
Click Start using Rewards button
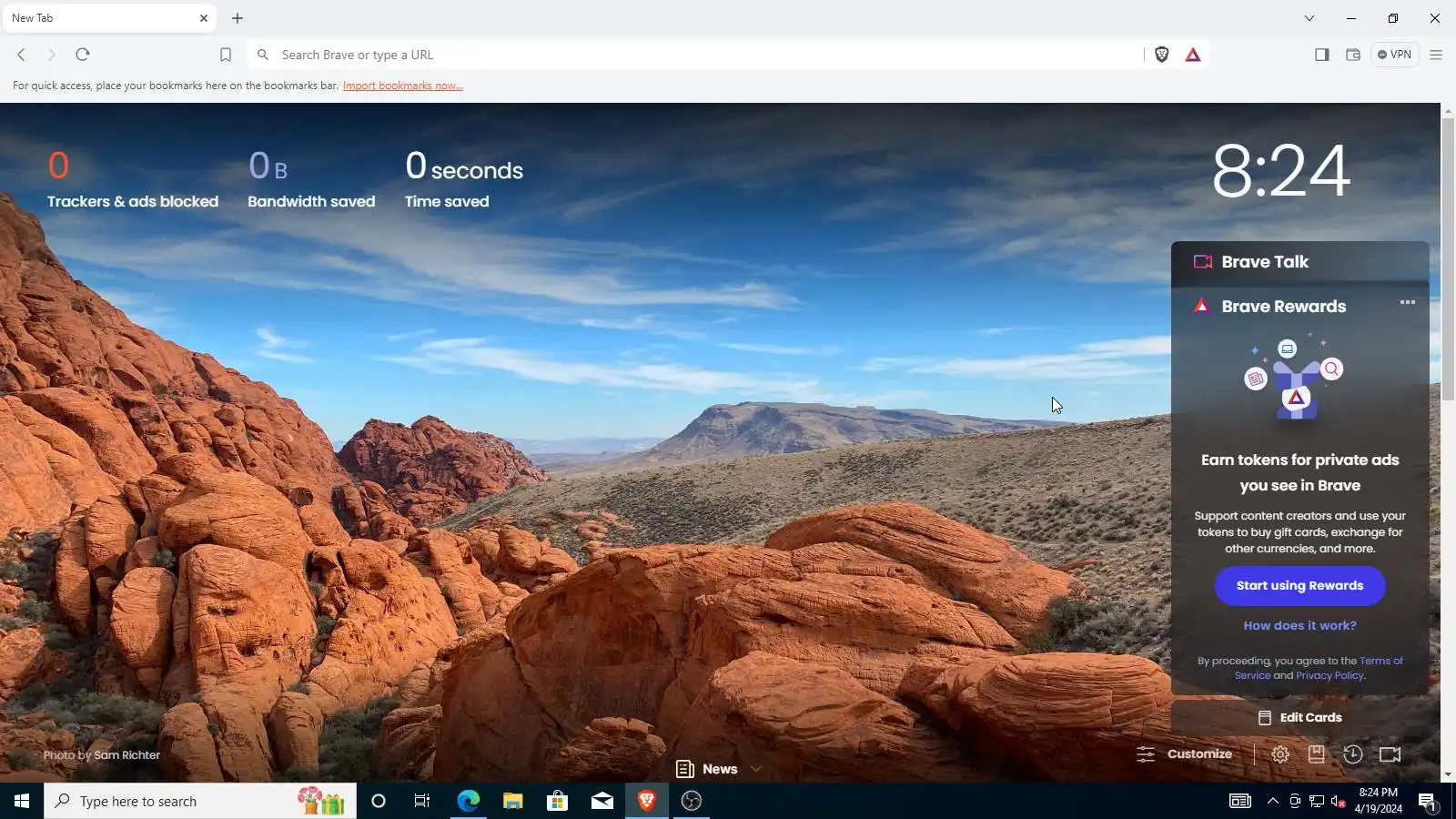click(1299, 586)
